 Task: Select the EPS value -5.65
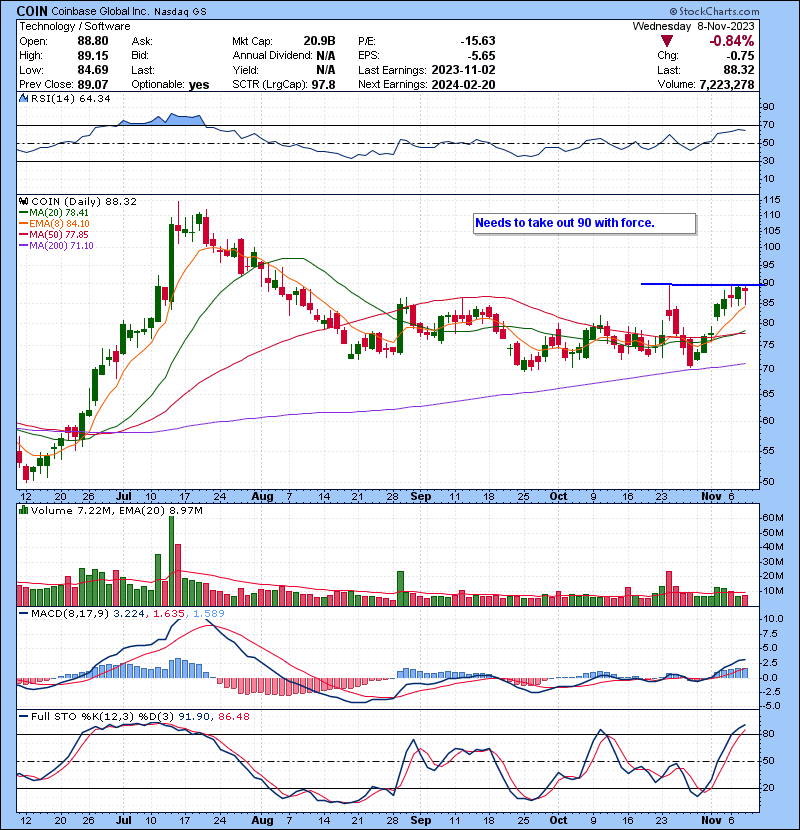(481, 56)
